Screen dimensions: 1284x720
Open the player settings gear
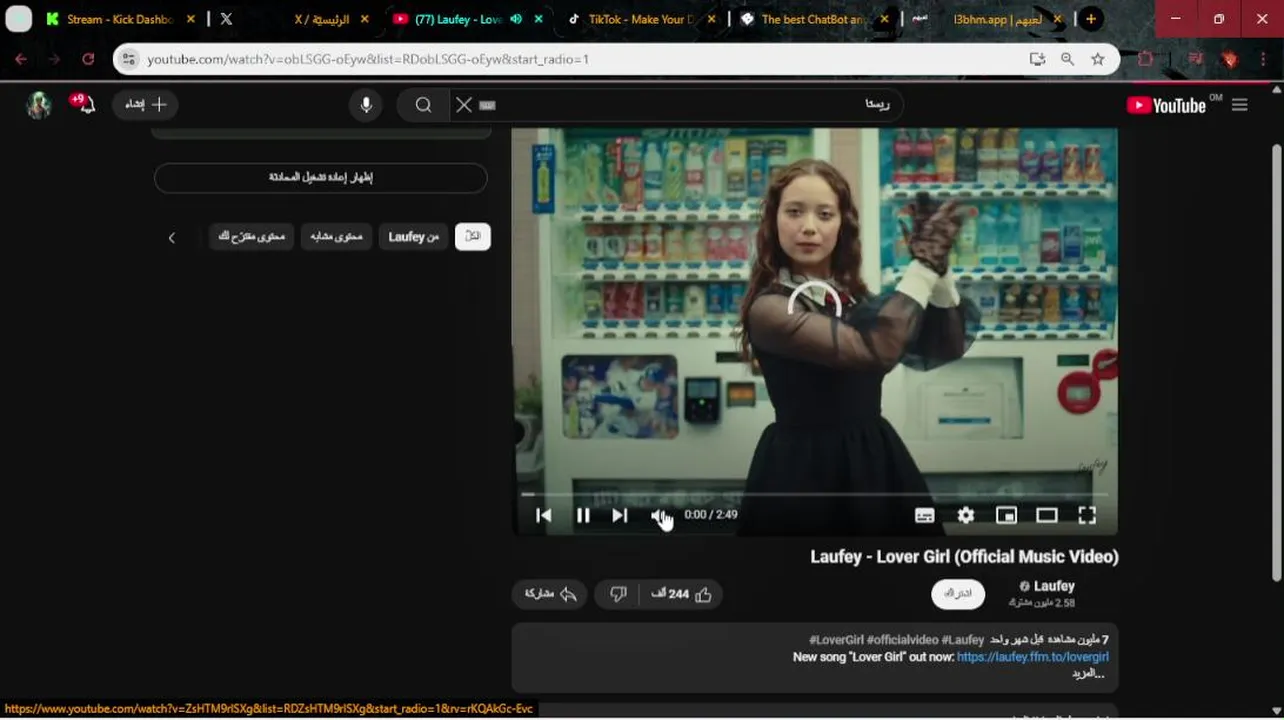click(x=965, y=515)
